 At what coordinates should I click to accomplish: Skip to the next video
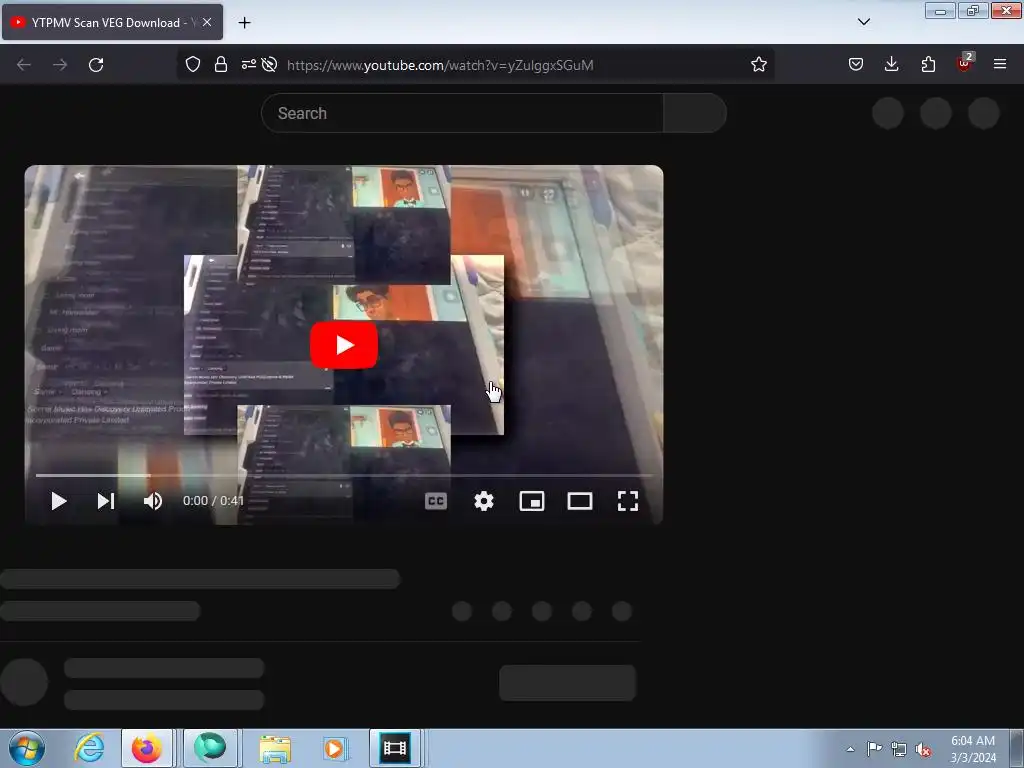tap(106, 501)
